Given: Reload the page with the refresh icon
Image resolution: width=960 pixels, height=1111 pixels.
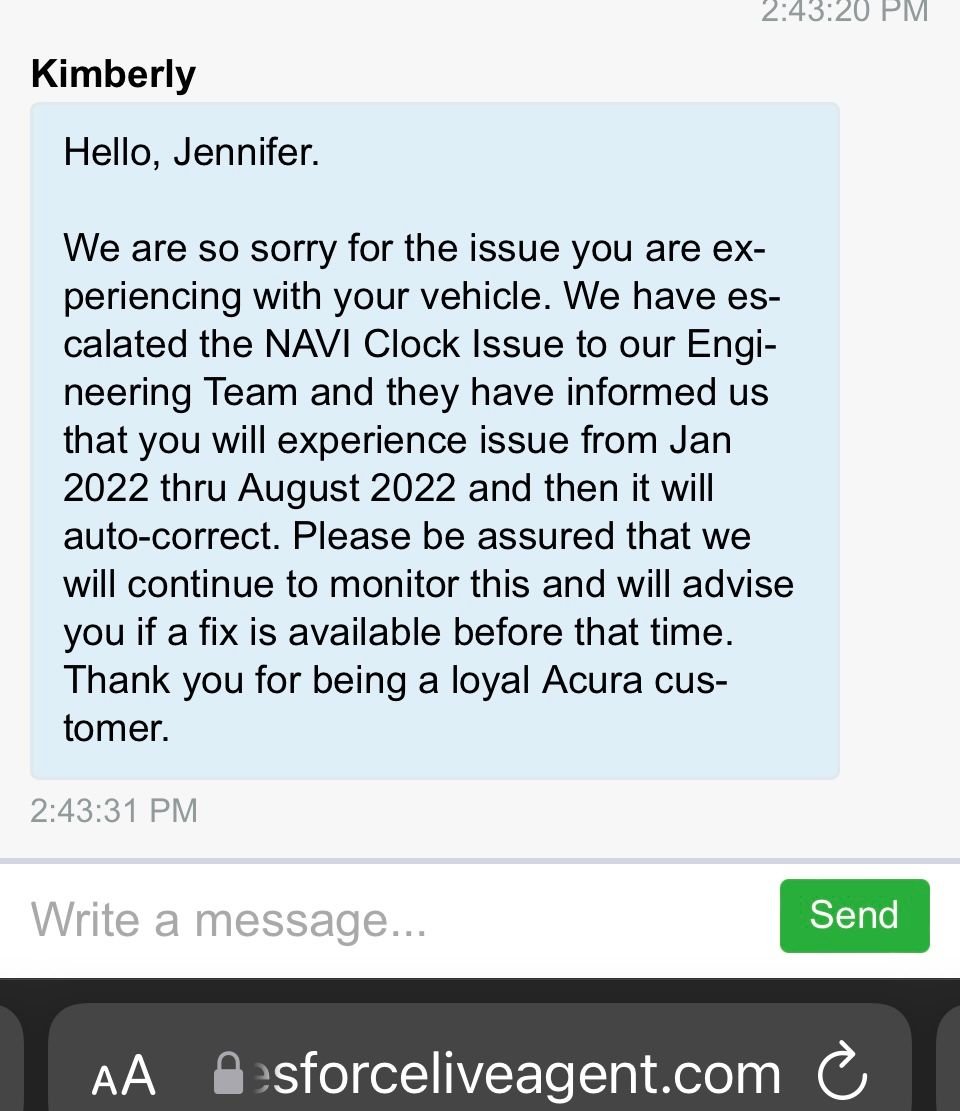Looking at the screenshot, I should (x=842, y=1073).
